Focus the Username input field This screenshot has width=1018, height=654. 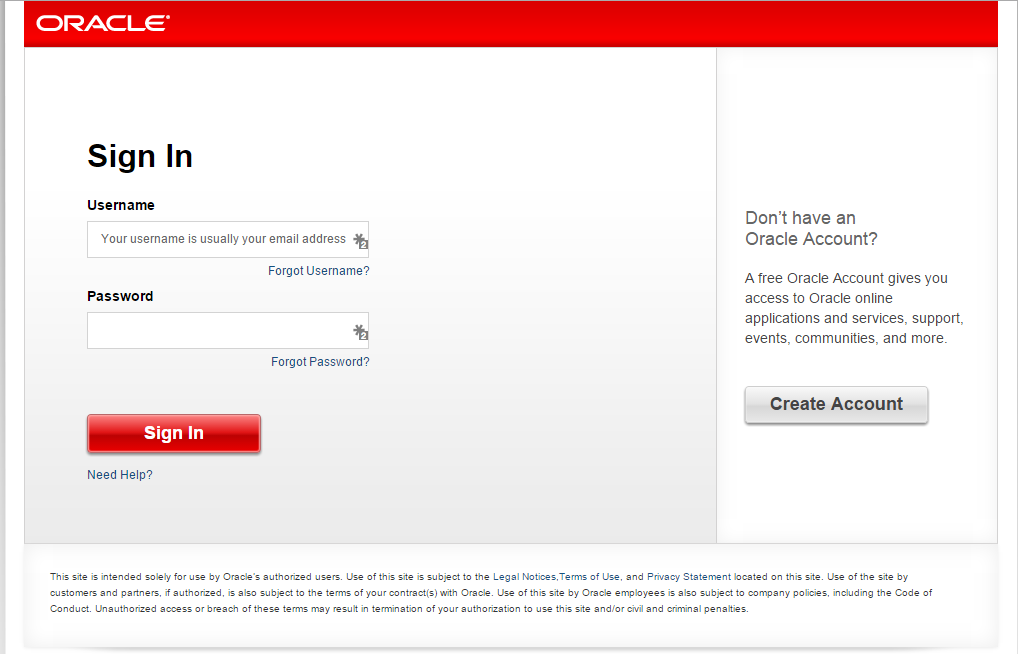(x=220, y=240)
